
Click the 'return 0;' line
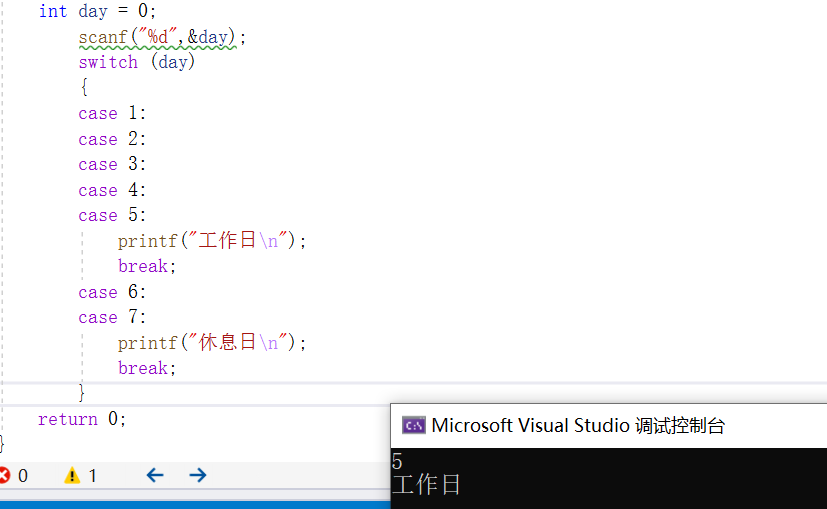82,419
